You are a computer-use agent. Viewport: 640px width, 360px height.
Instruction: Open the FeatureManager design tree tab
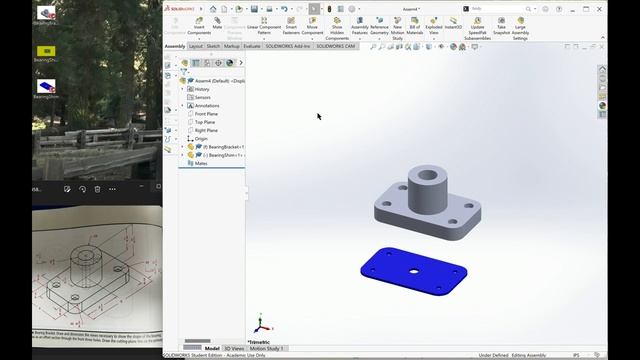click(184, 63)
